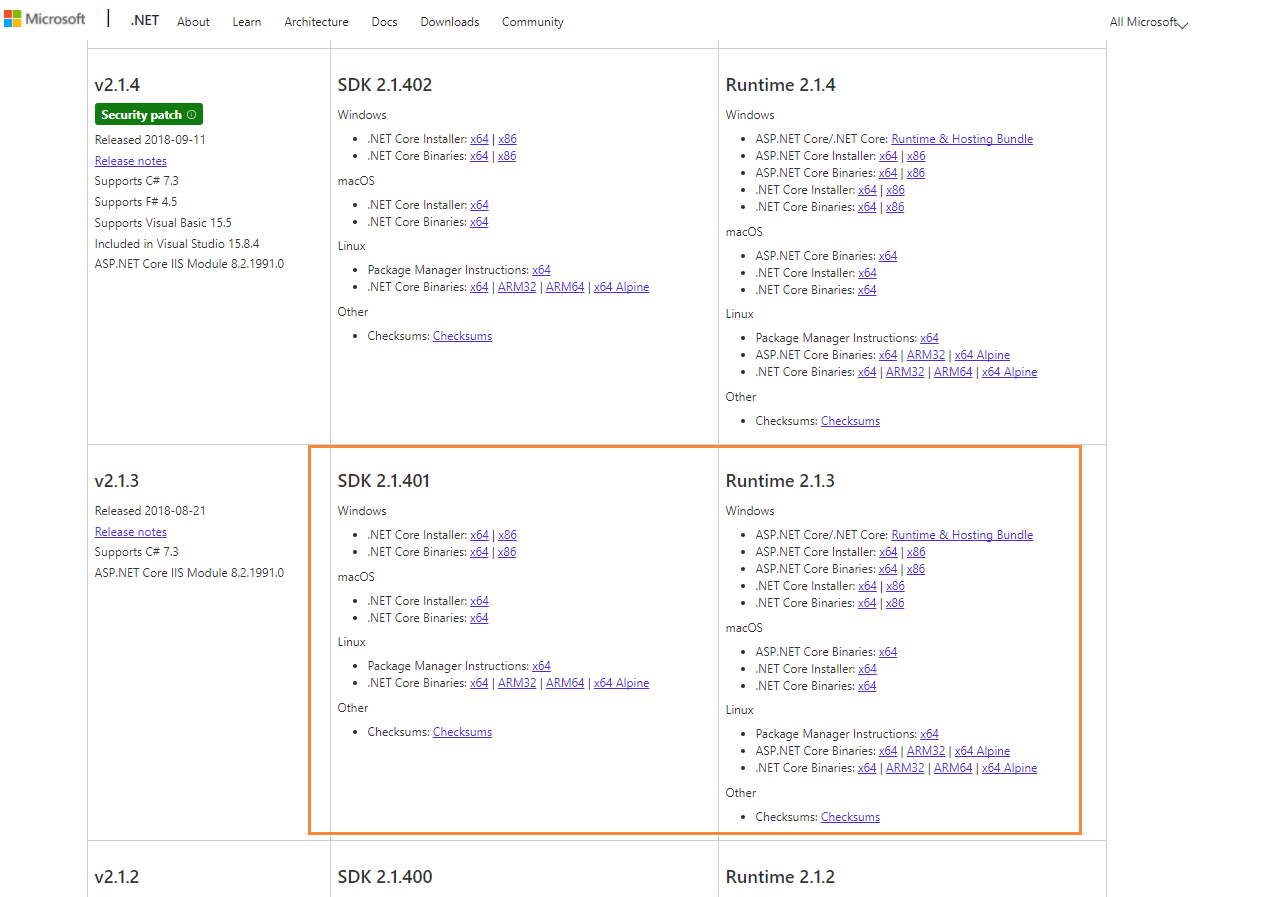1275x897 pixels.
Task: Download SDK 2.1.401 Windows .NET Core Binaries x64
Action: click(x=479, y=552)
